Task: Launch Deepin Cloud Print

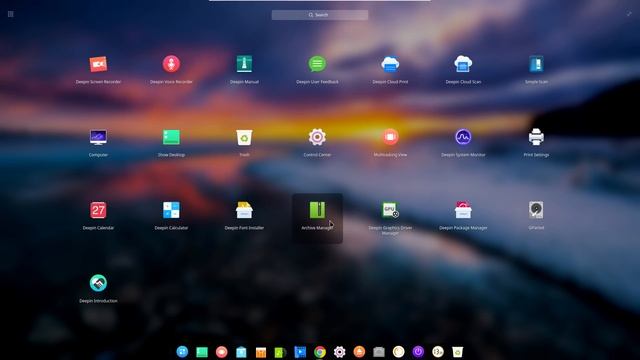Action: (390, 64)
